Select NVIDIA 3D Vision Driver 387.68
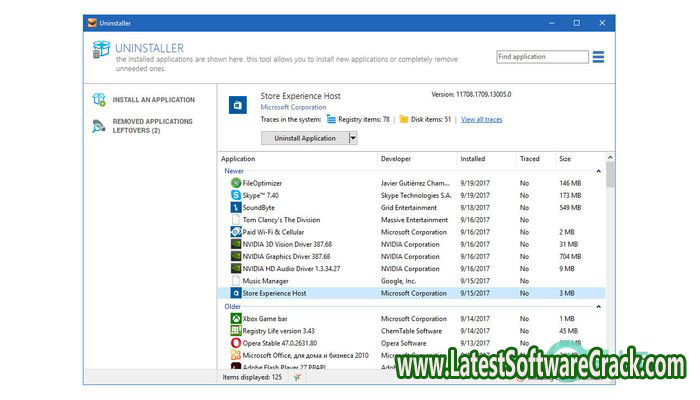The image size is (700, 400). coord(412,244)
